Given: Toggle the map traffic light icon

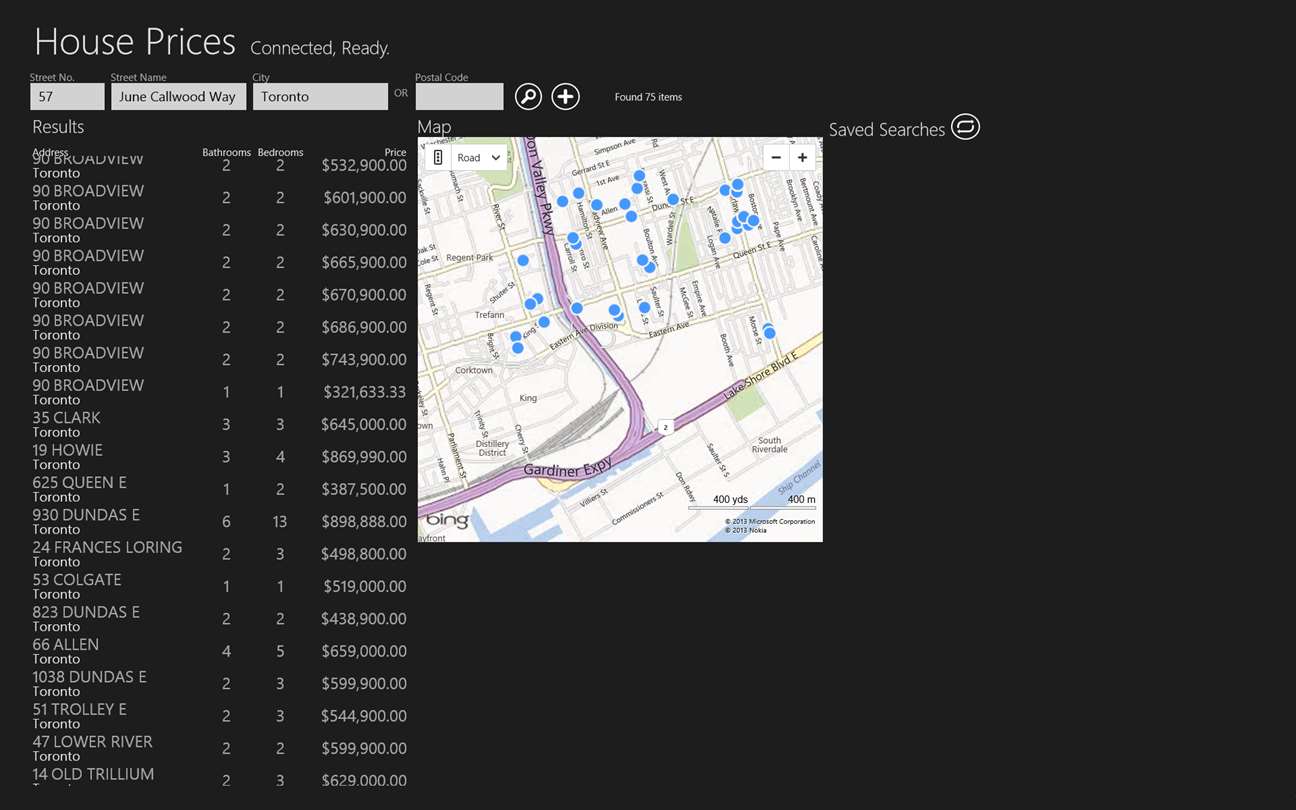Looking at the screenshot, I should coord(438,158).
